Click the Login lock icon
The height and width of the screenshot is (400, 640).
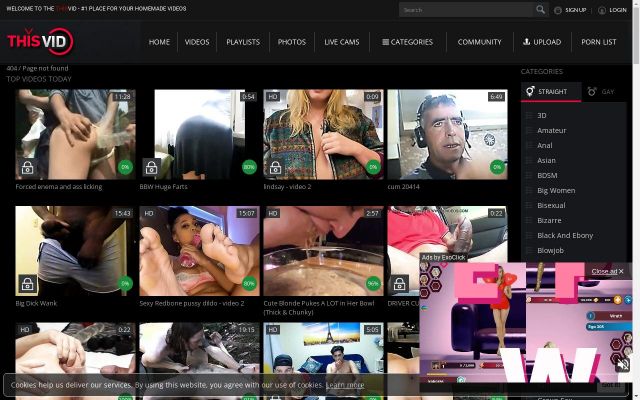tap(602, 10)
